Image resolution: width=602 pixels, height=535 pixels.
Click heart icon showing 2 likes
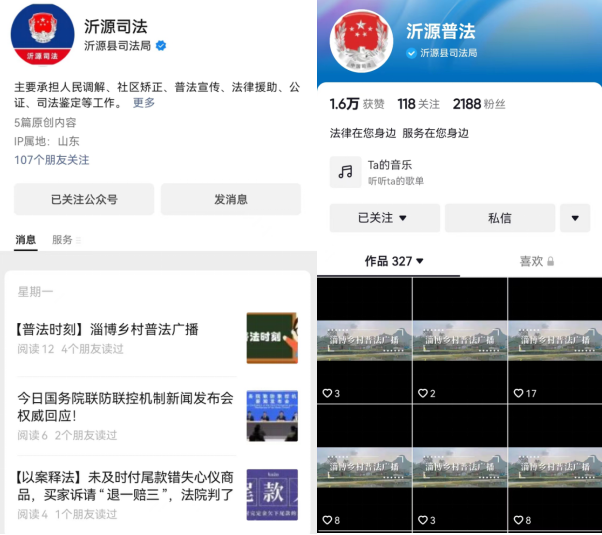tap(423, 393)
